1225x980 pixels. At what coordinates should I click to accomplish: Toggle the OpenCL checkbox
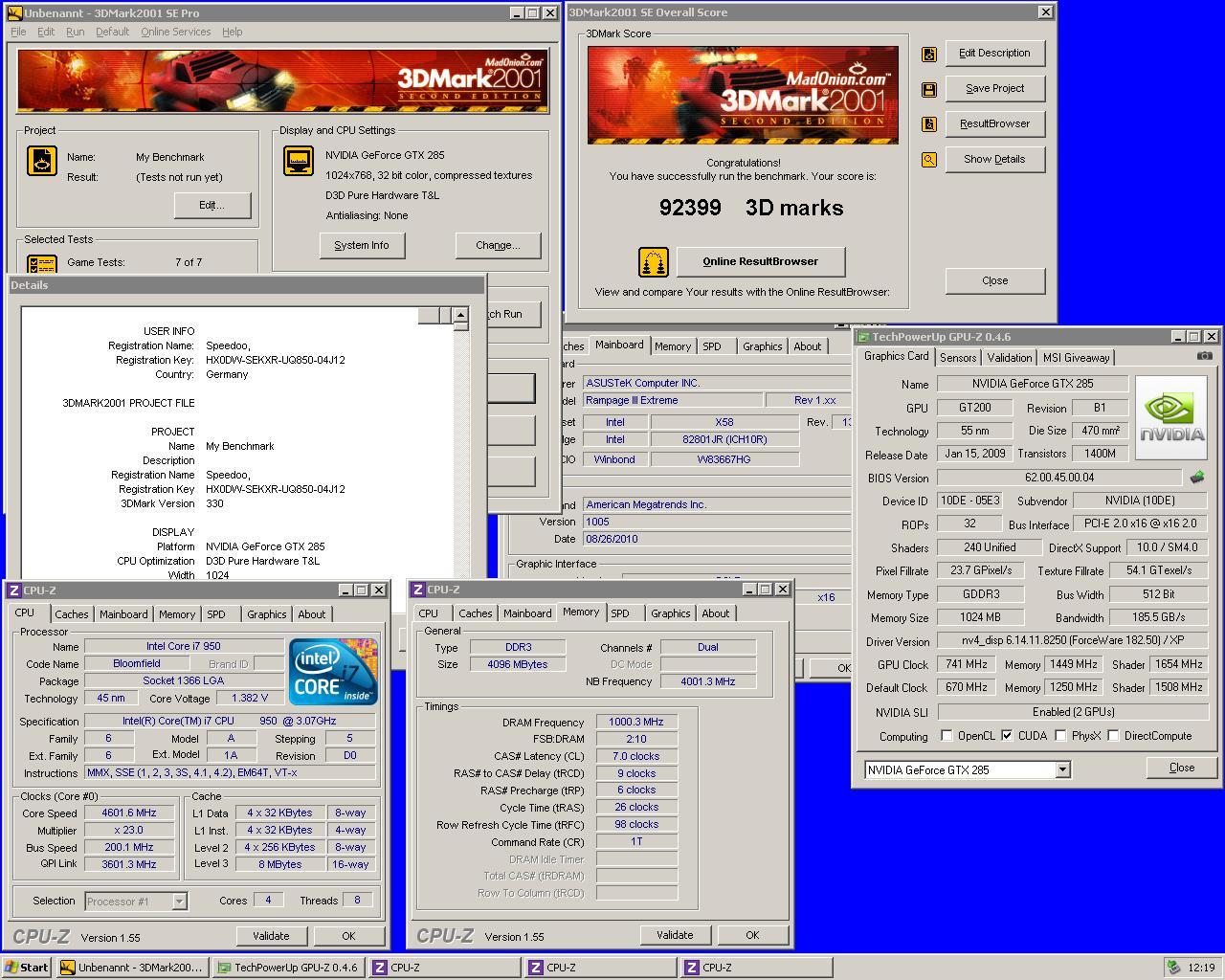947,736
